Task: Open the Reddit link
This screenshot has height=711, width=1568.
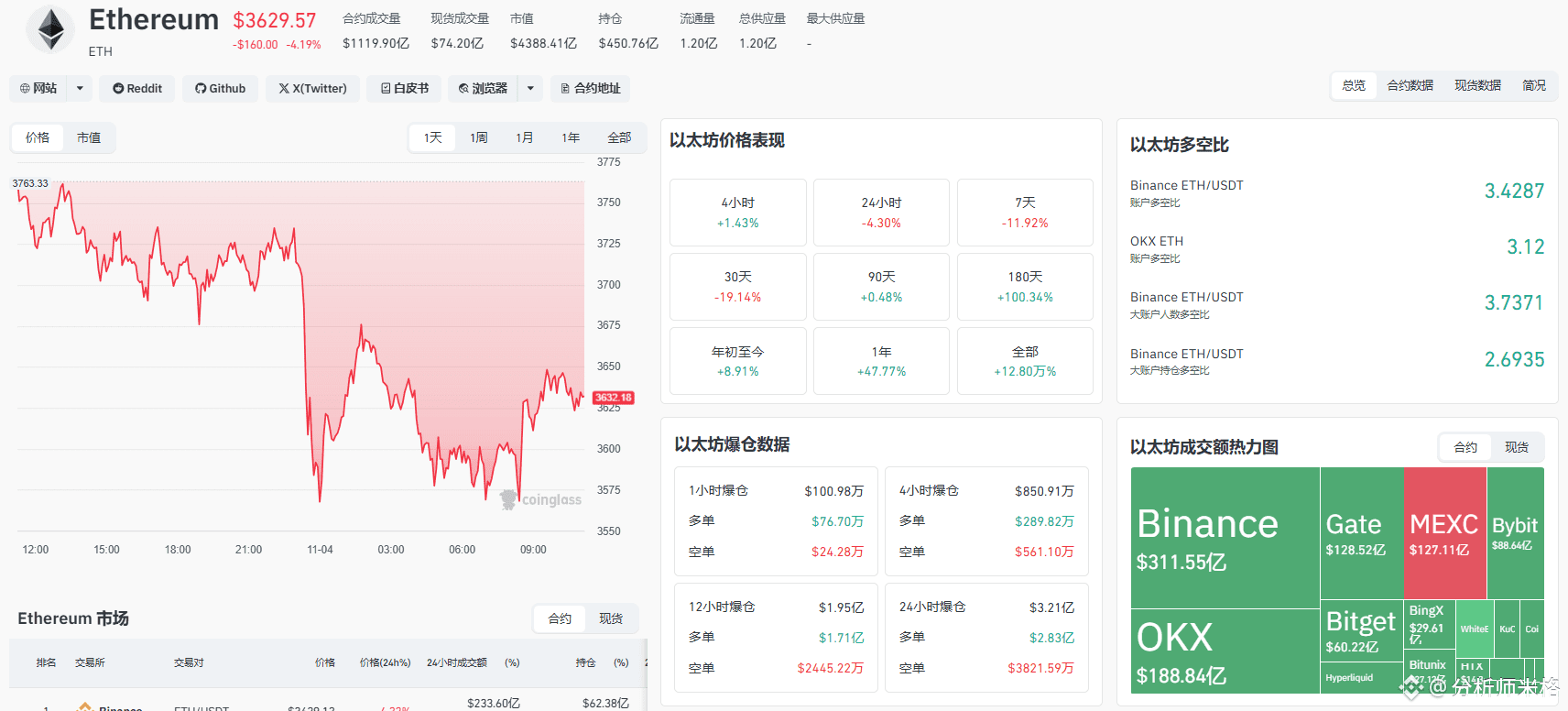Action: 137,88
